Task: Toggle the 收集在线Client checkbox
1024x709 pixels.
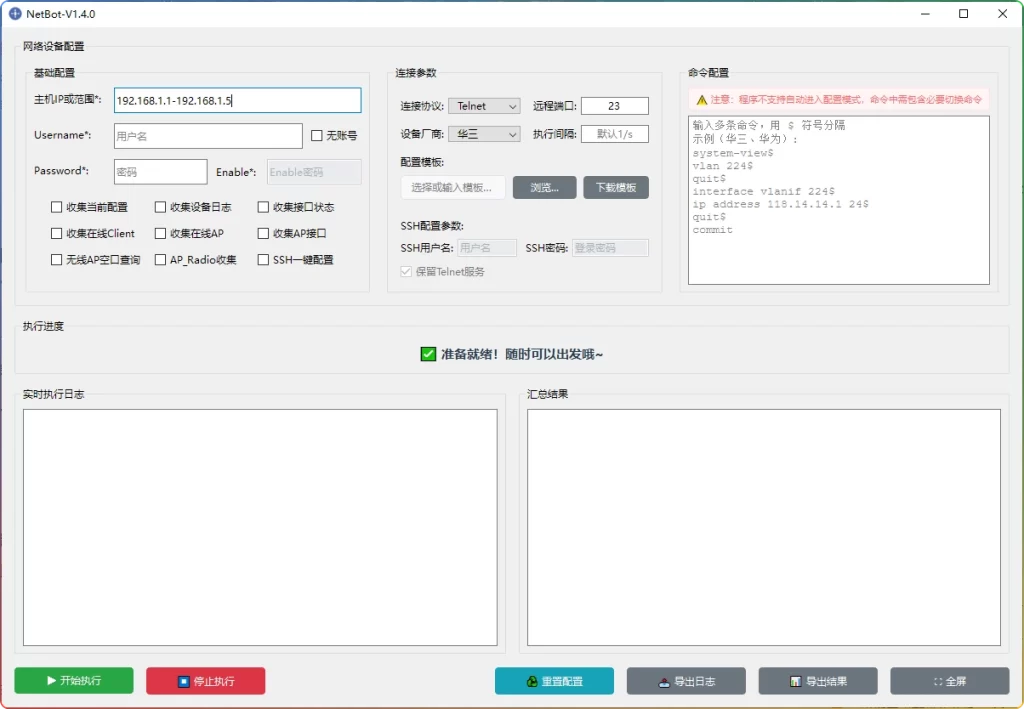Action: pyautogui.click(x=56, y=233)
